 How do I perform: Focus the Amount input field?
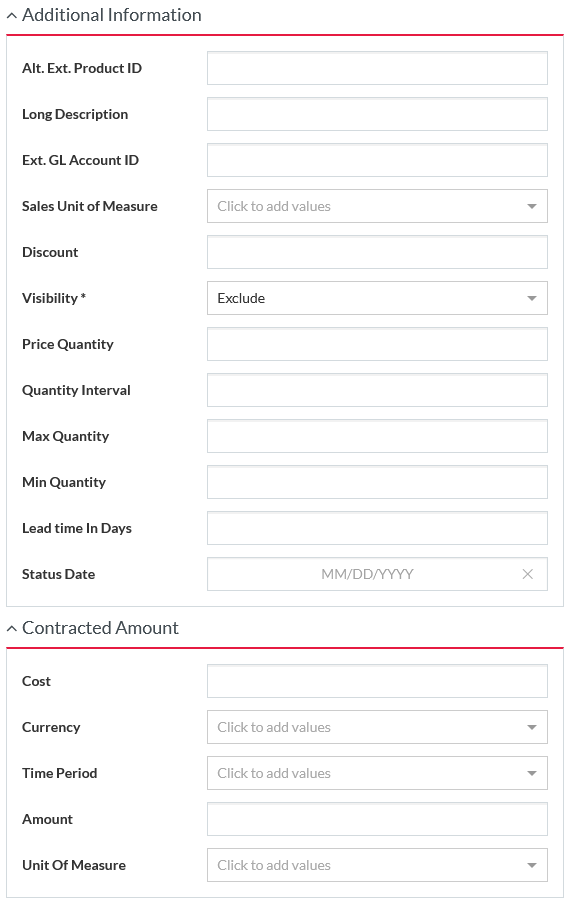[x=377, y=819]
